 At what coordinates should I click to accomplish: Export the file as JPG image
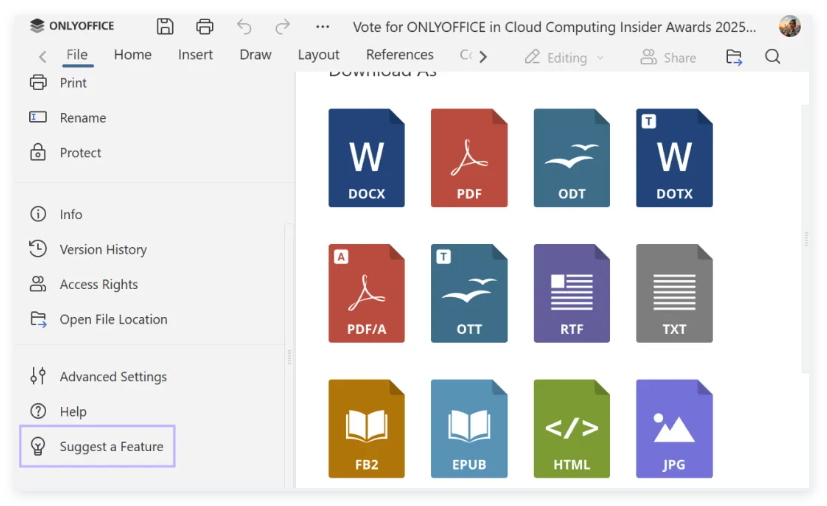(674, 428)
